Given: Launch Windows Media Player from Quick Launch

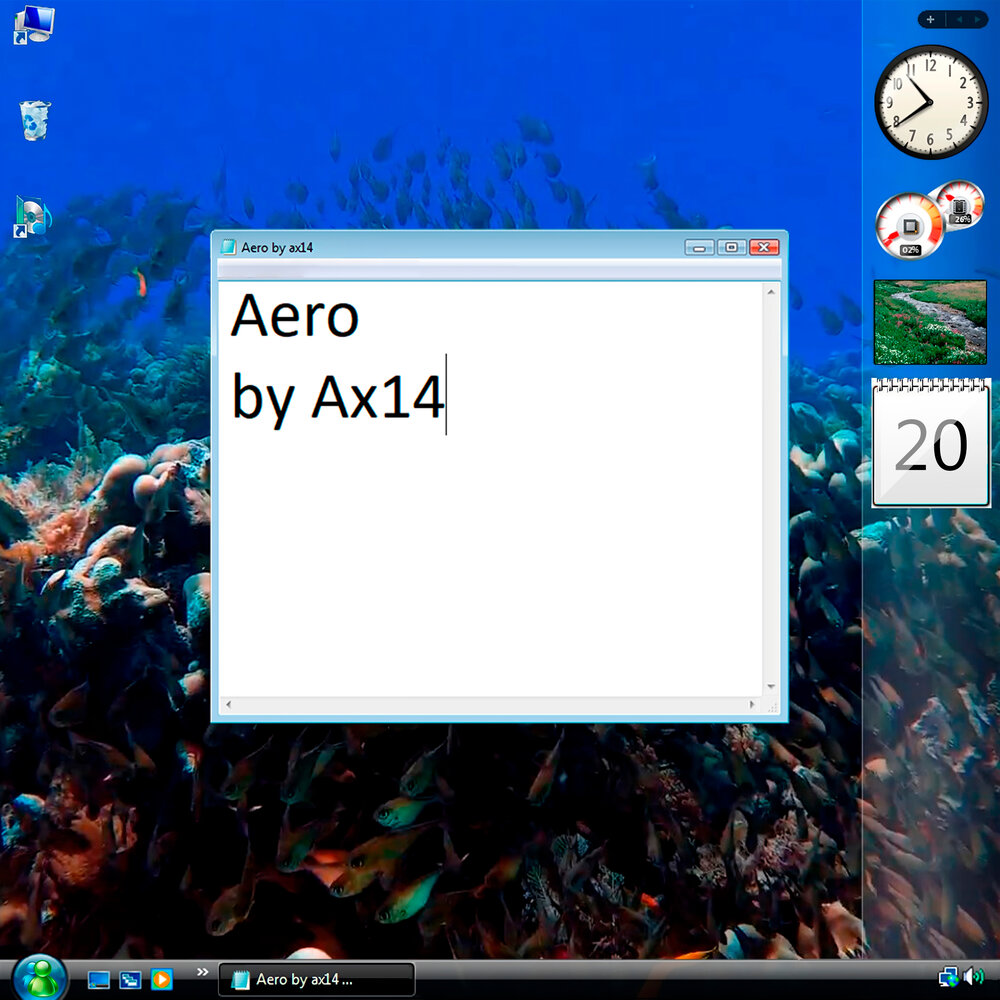Looking at the screenshot, I should [x=161, y=980].
